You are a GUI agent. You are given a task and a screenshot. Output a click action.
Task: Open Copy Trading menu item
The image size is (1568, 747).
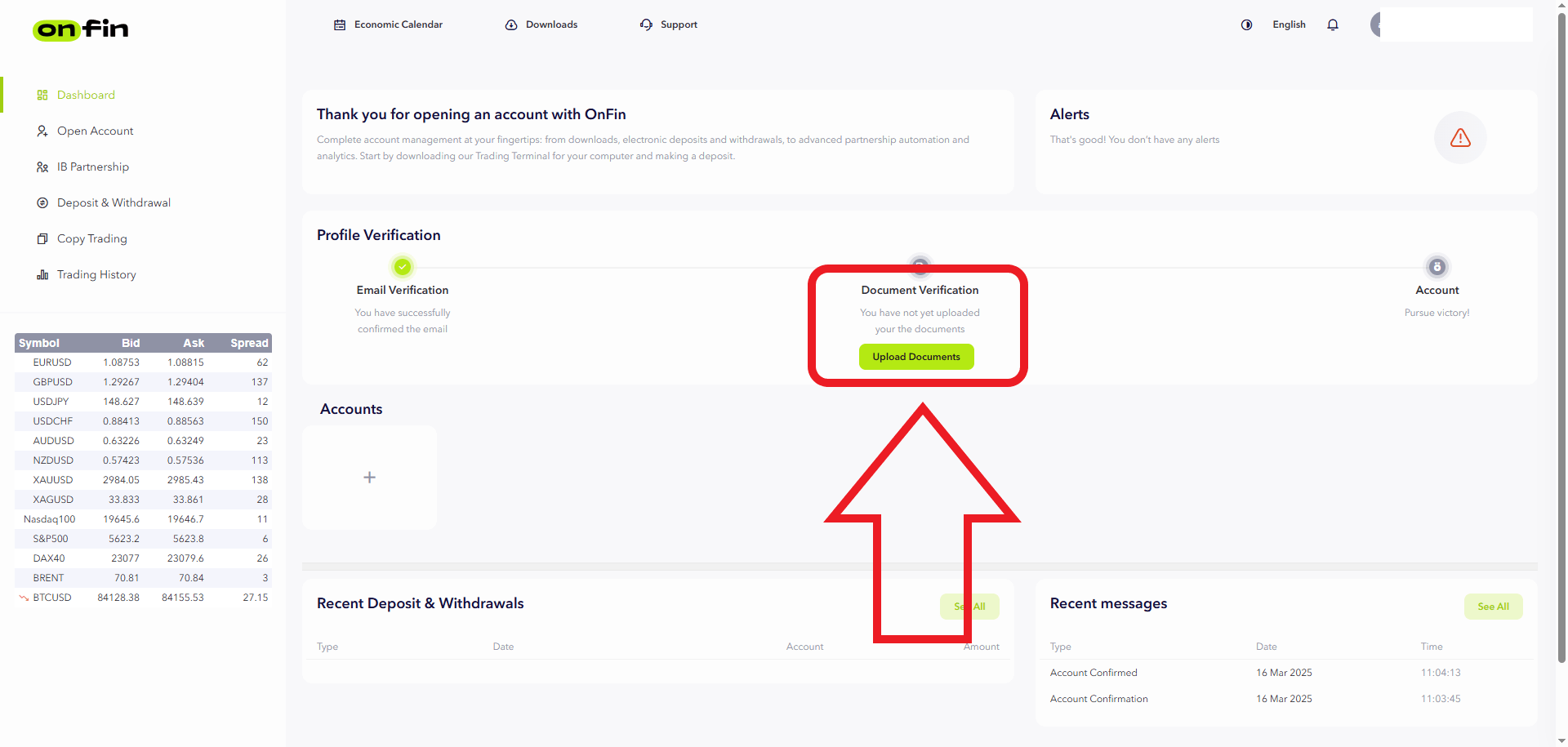click(x=92, y=239)
